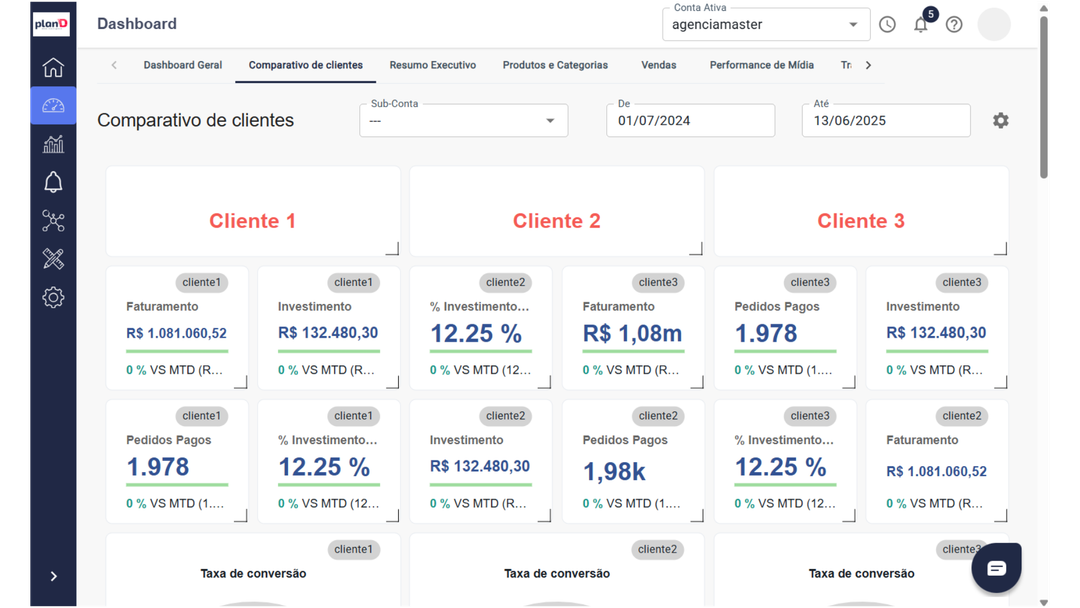
Task: Click resize handle of Cliente 2 card
Action: (697, 249)
